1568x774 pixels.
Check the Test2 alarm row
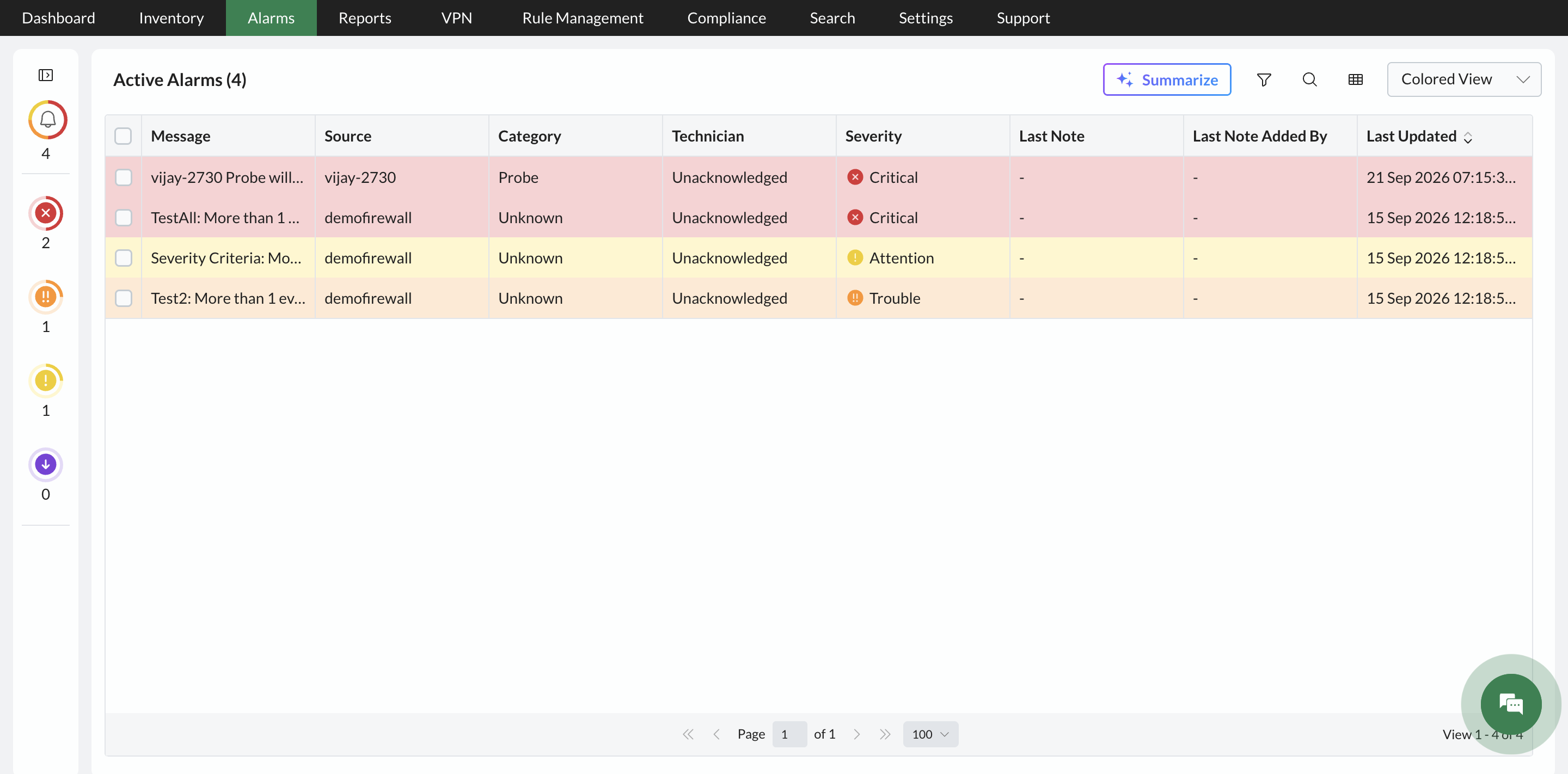pos(123,298)
